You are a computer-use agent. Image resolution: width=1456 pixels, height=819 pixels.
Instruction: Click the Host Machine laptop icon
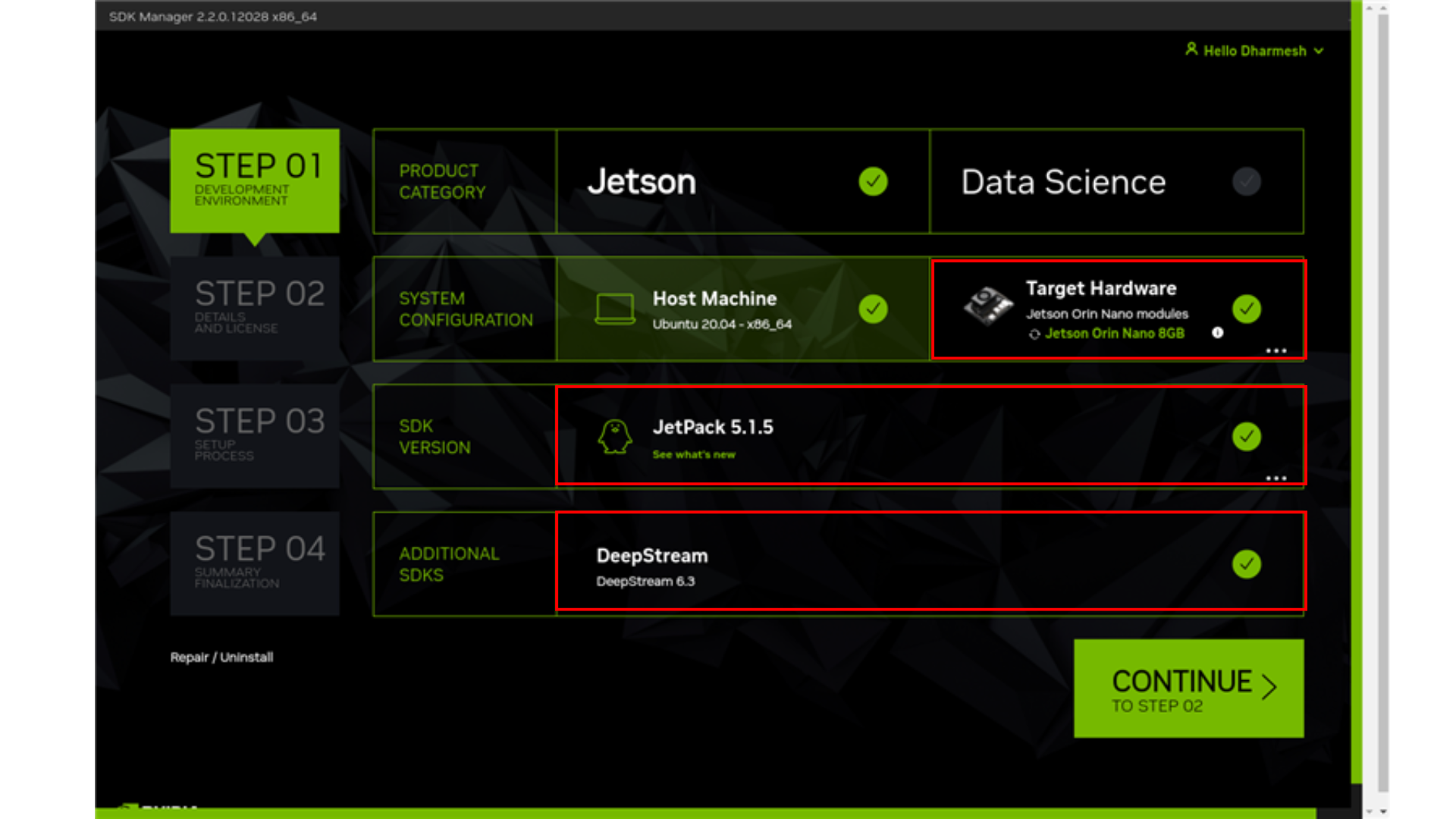point(614,309)
